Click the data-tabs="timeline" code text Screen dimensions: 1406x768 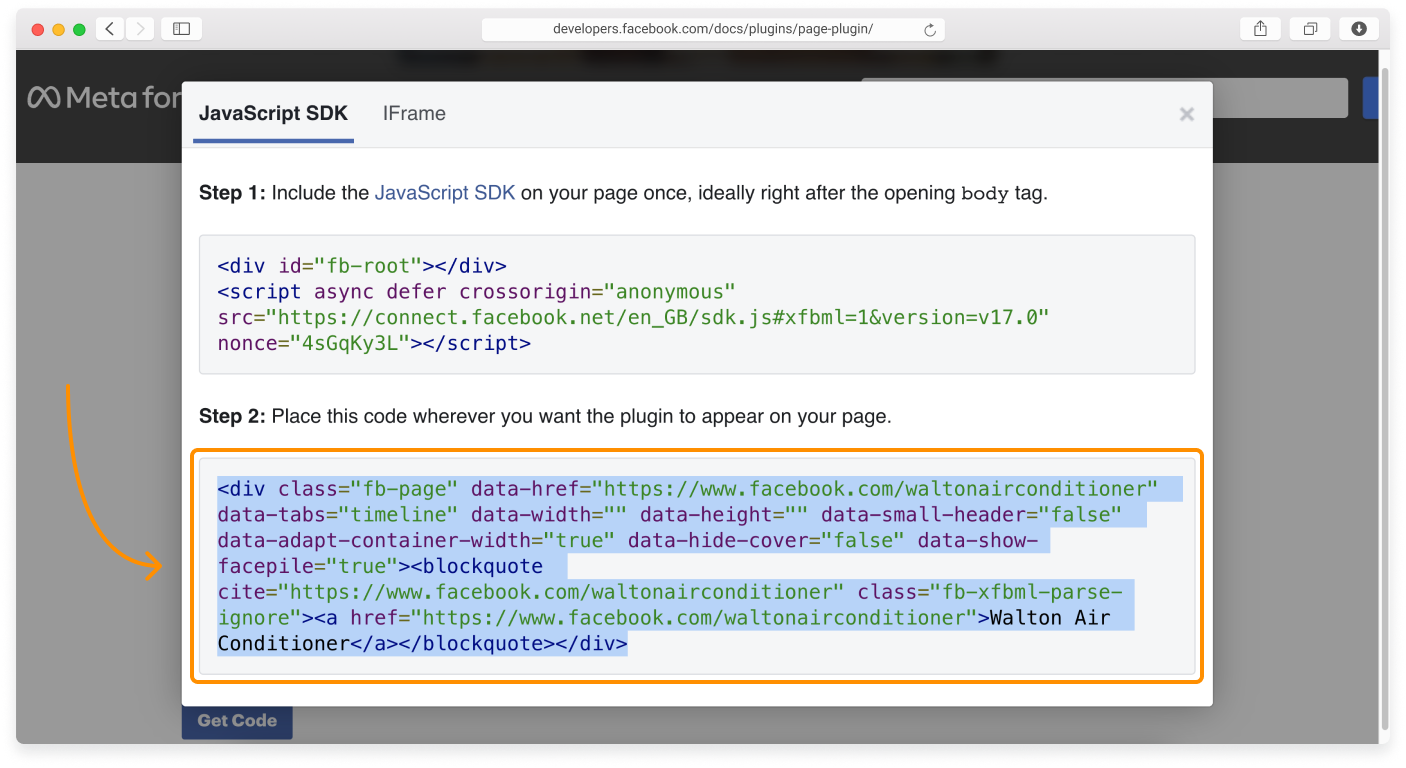click(x=338, y=515)
